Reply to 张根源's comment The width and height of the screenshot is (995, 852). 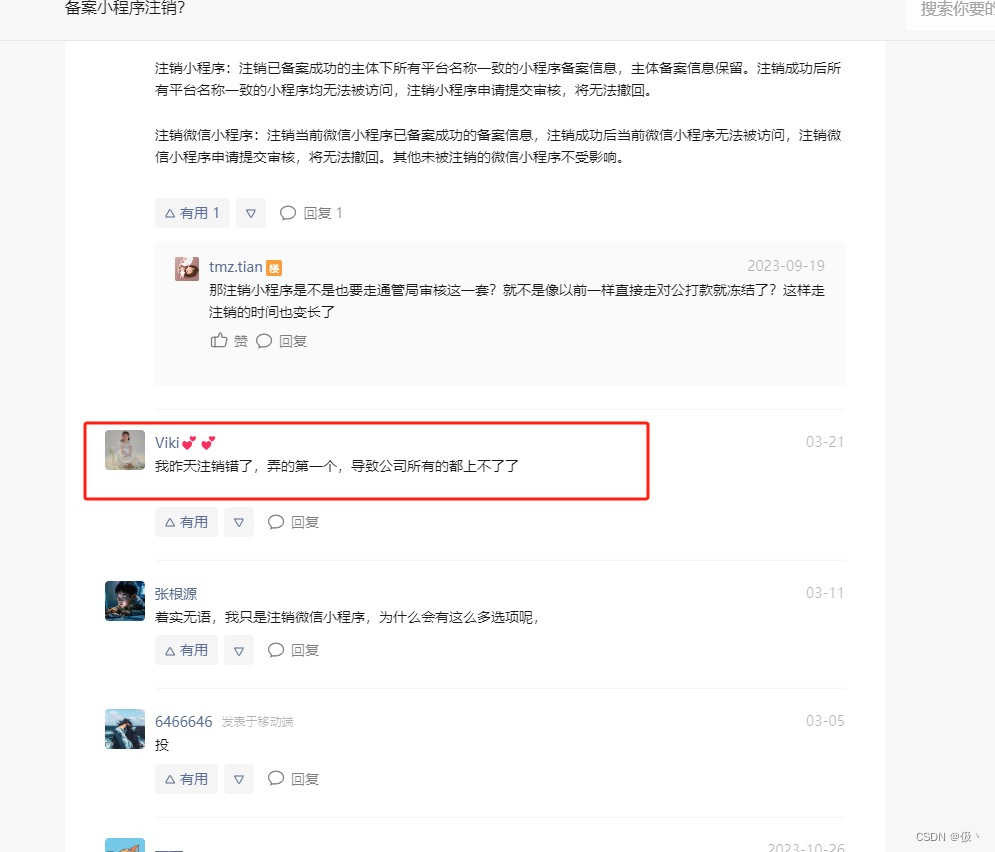[x=293, y=650]
